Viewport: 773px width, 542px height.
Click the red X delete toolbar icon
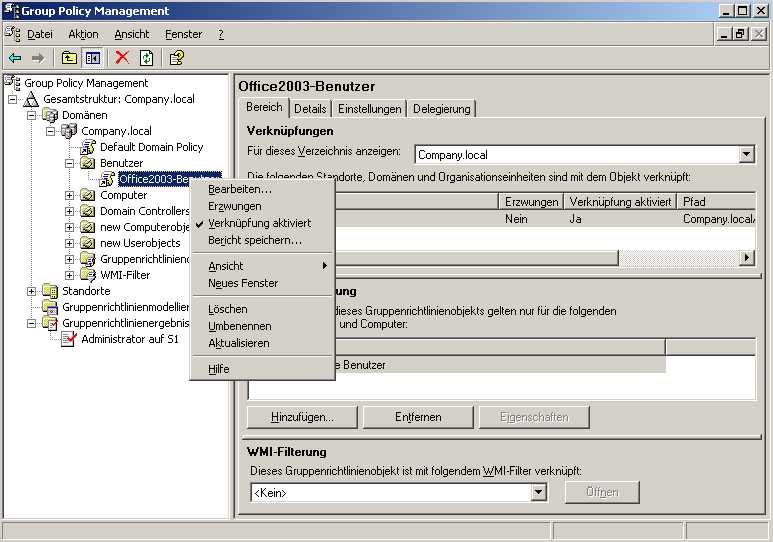tap(122, 58)
